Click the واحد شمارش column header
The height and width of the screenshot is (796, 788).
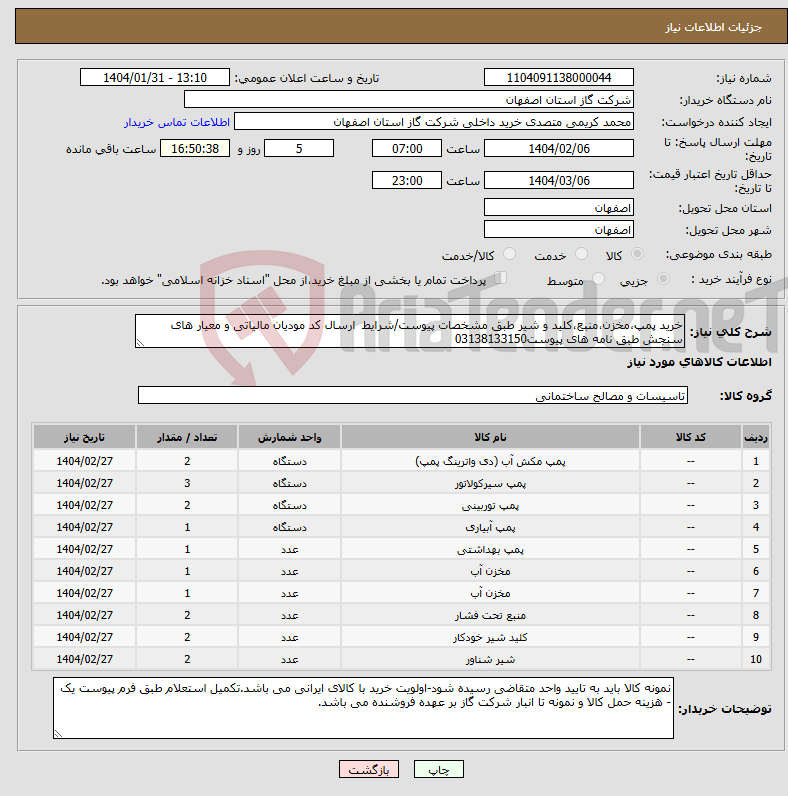pos(289,437)
